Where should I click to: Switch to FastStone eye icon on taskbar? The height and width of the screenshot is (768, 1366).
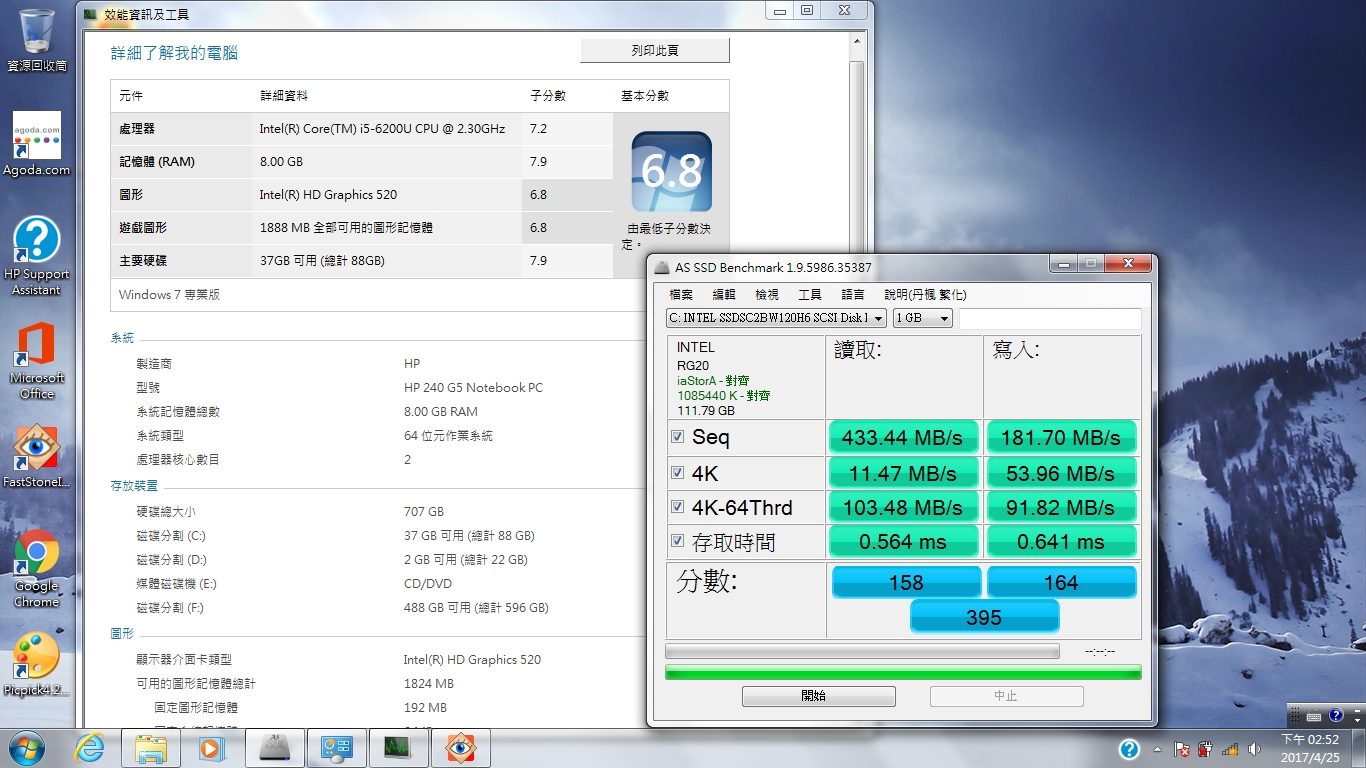[460, 748]
